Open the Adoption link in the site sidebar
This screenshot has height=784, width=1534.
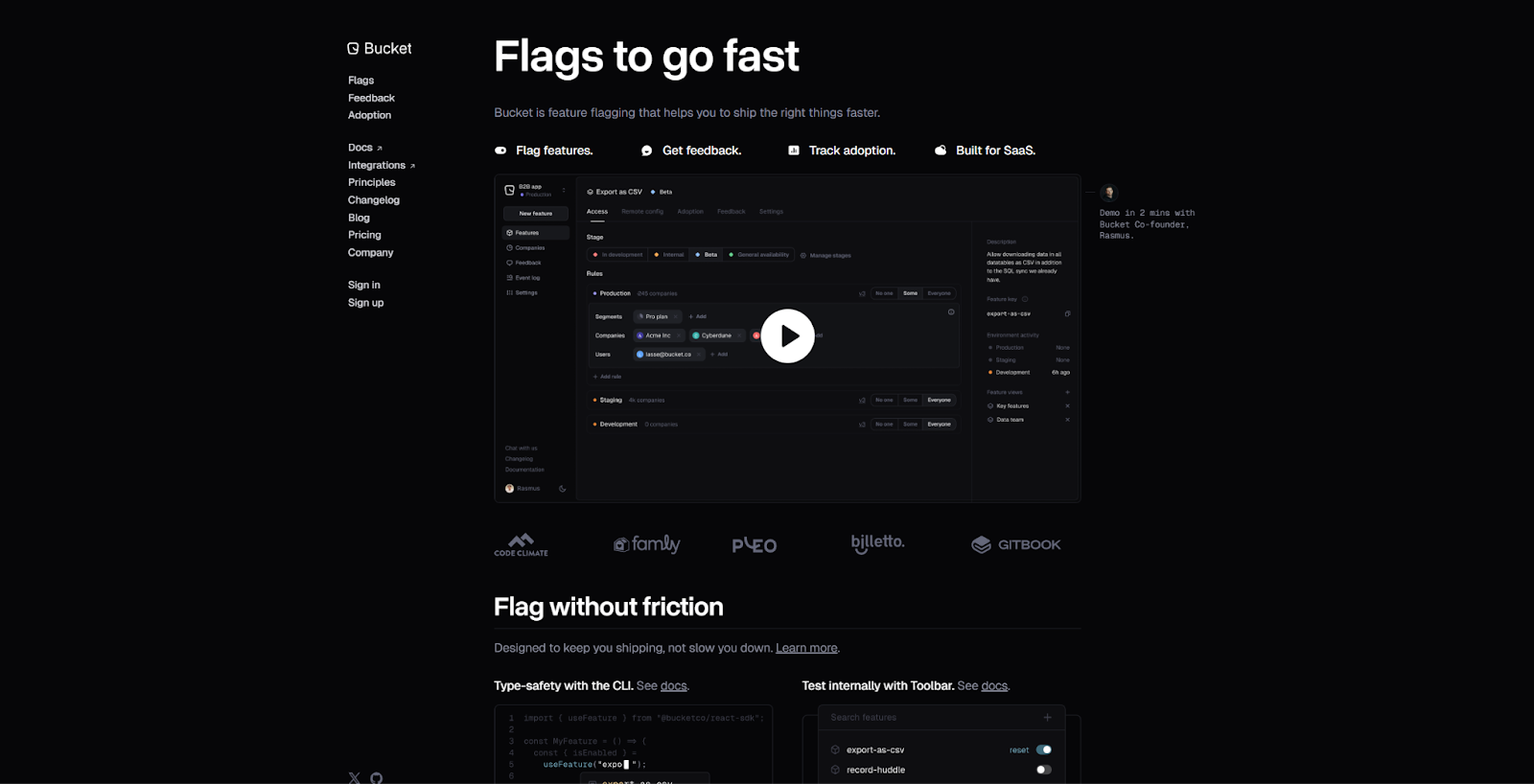pos(370,115)
